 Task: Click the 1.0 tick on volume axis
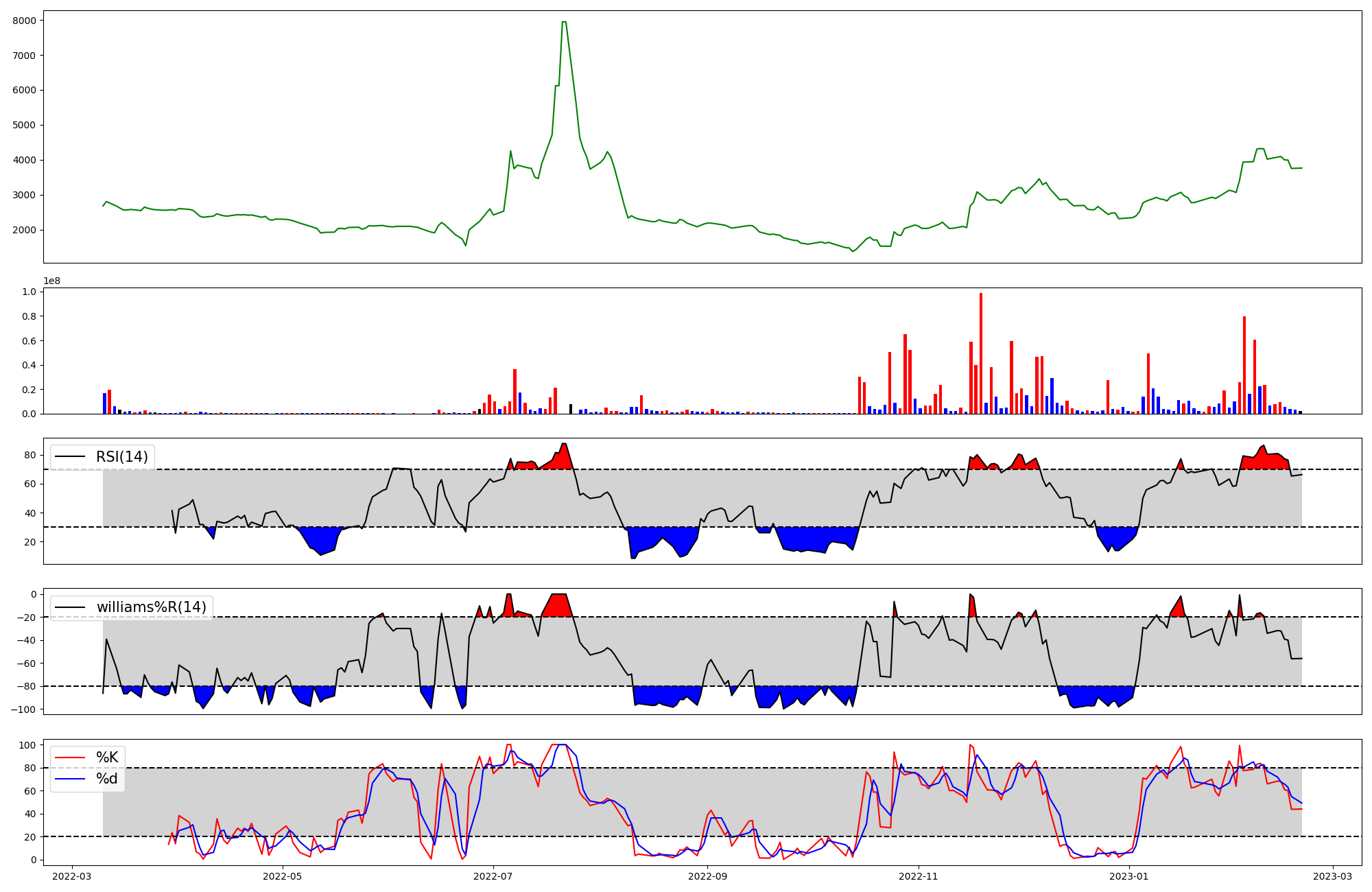tap(29, 292)
